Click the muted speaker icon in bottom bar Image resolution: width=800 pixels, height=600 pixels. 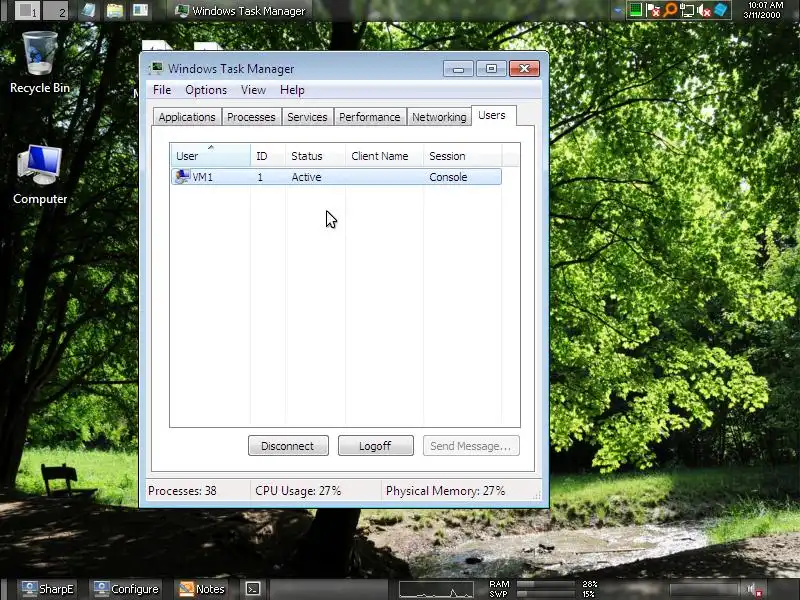point(755,590)
